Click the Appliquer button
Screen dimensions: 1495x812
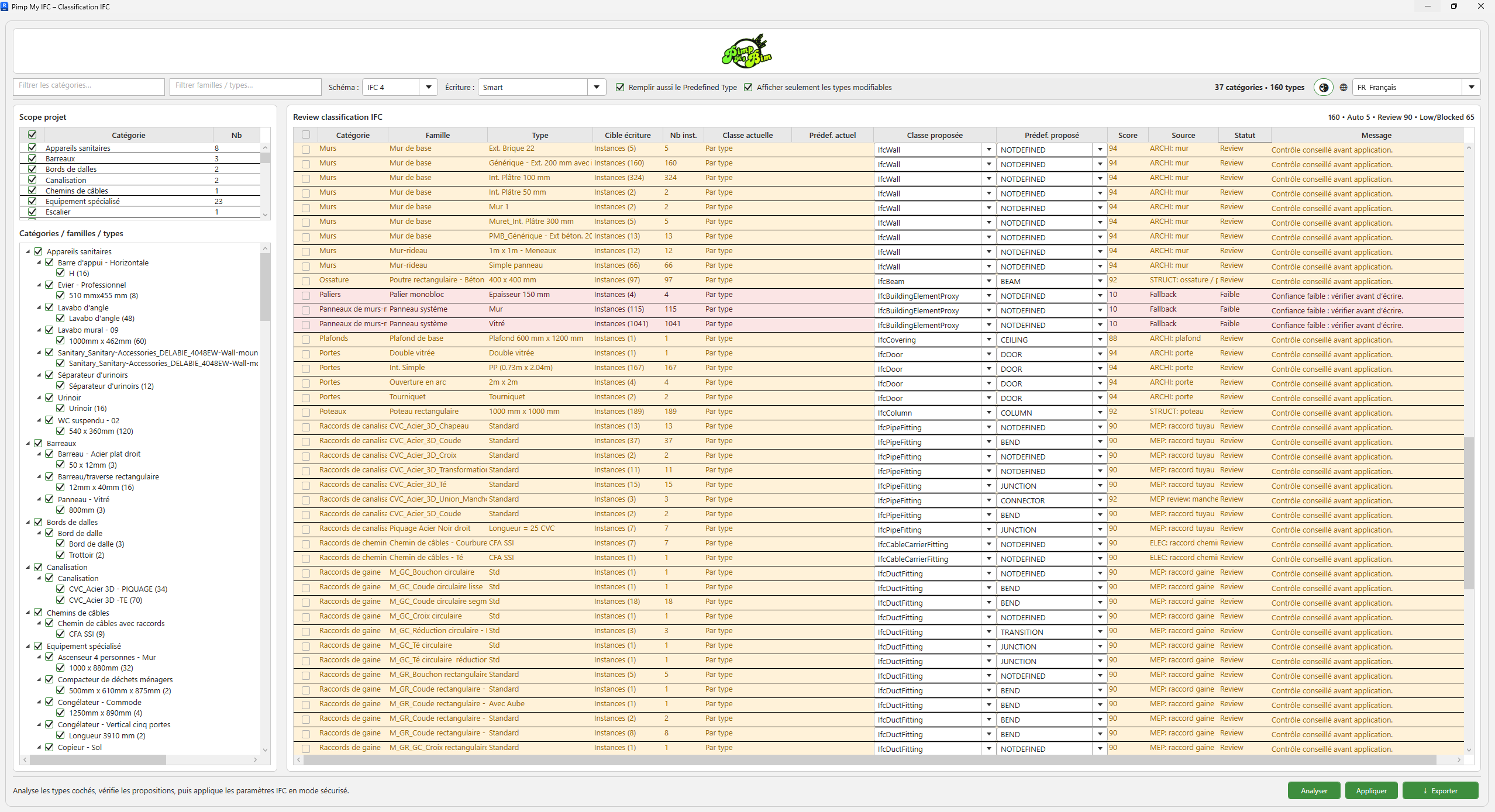1371,790
